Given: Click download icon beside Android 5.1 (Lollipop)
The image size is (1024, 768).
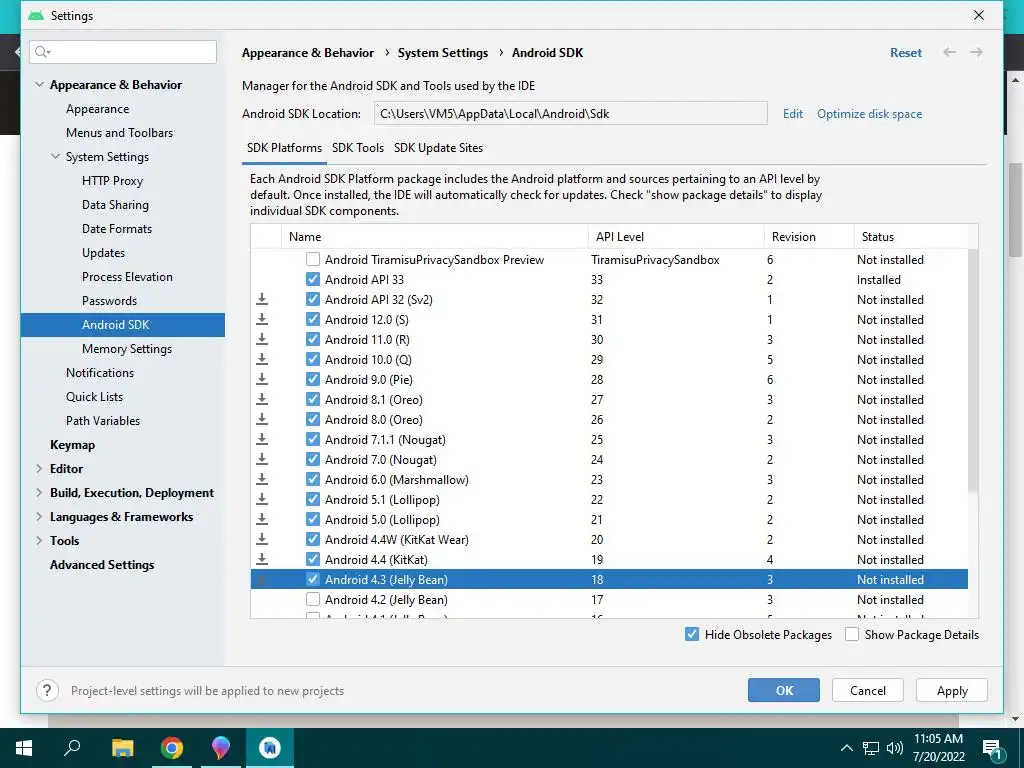Looking at the screenshot, I should tap(262, 500).
